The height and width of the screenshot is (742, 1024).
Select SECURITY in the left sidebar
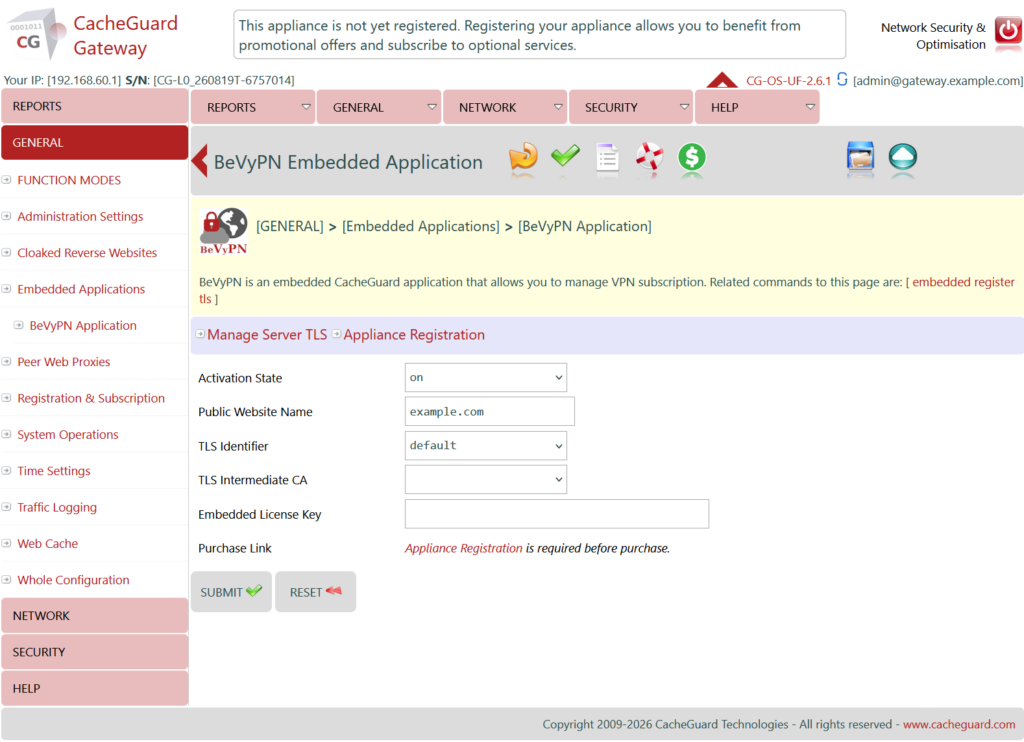[95, 652]
